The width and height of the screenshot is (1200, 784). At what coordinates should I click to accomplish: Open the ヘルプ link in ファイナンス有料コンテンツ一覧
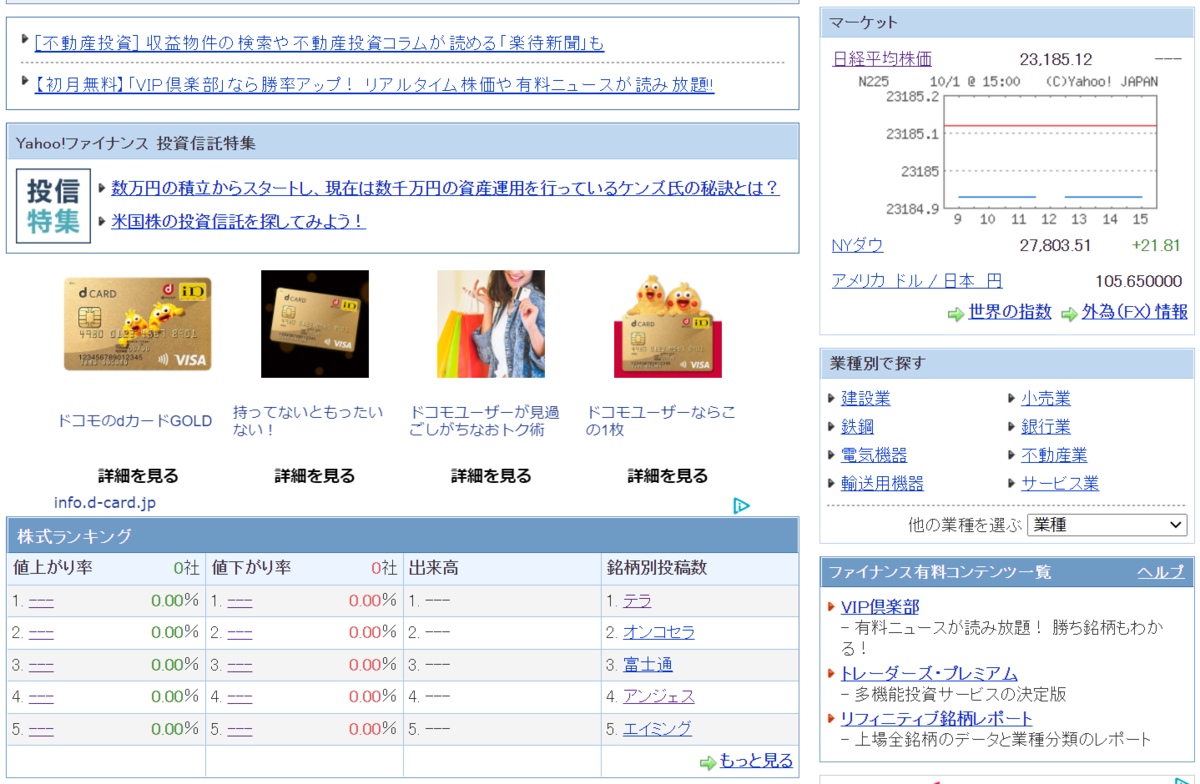[1160, 572]
